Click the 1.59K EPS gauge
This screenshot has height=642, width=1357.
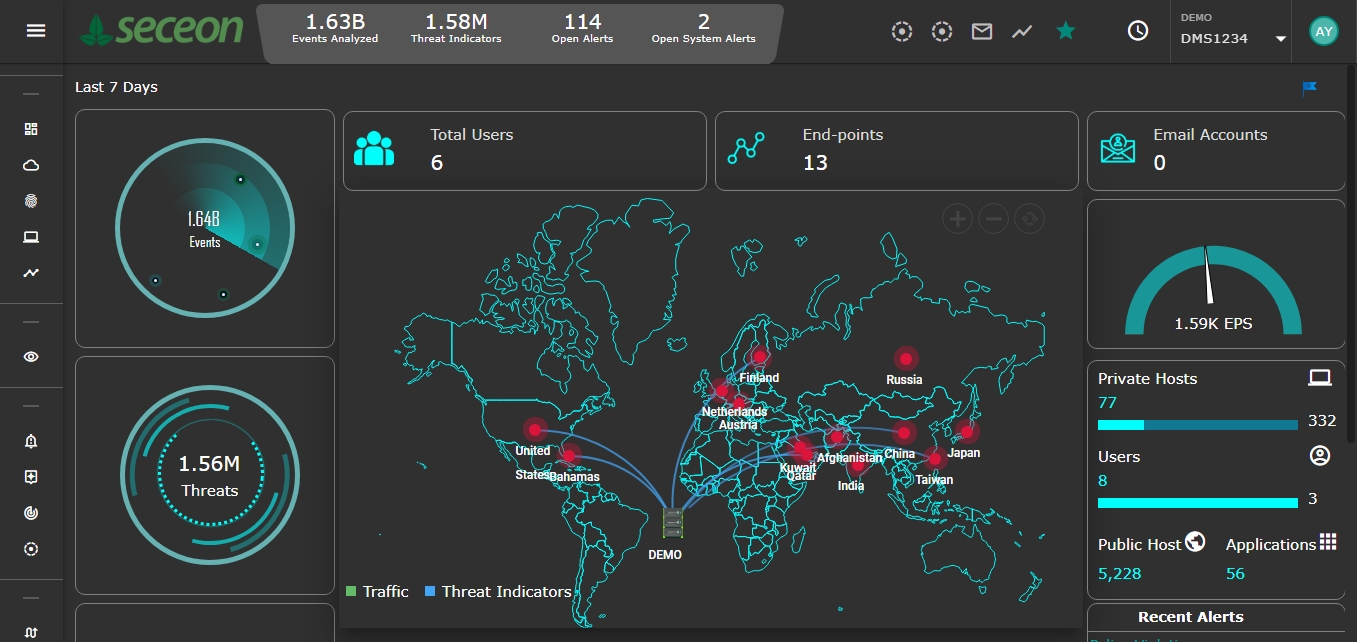1213,289
